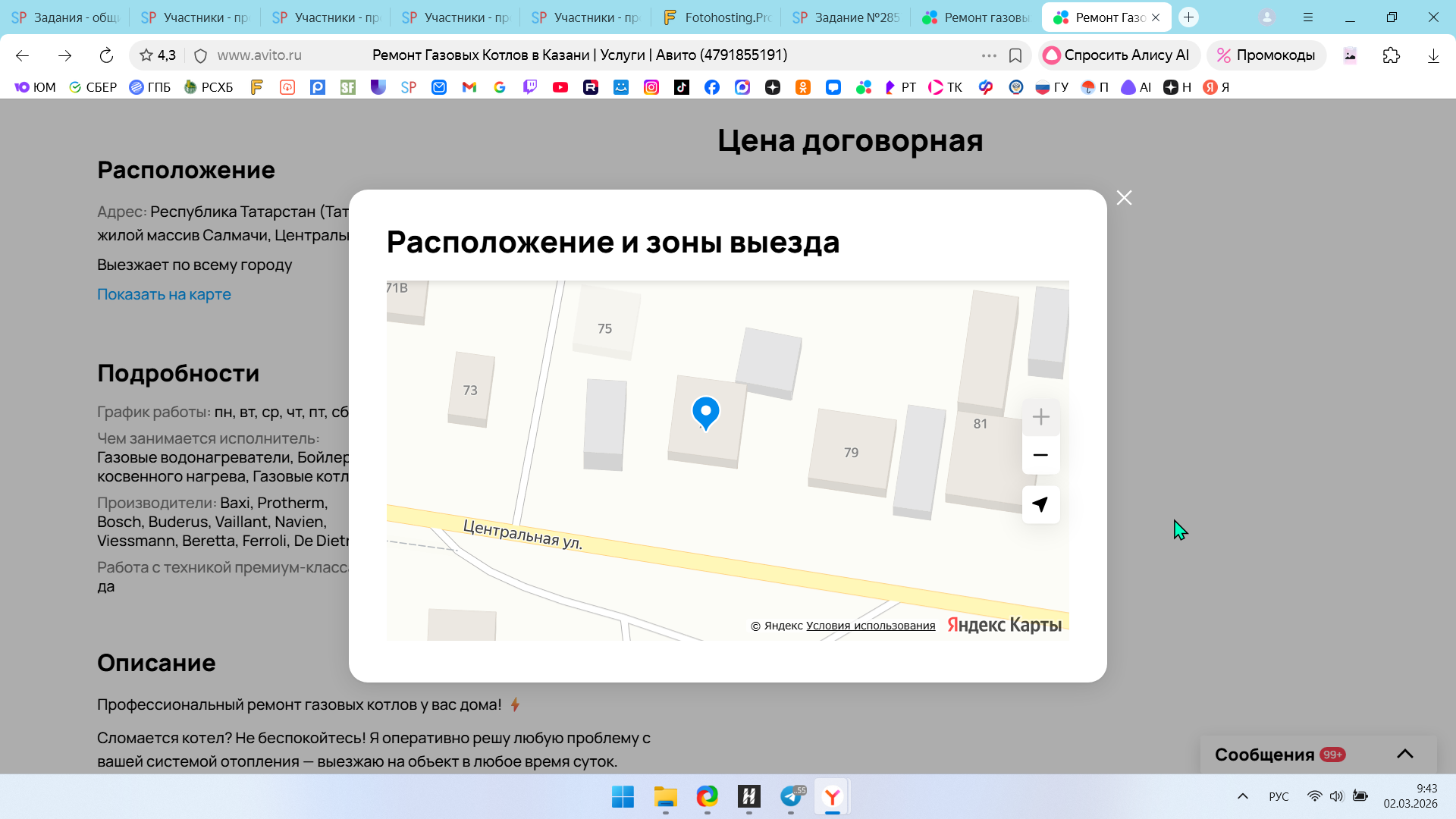
Task: Click the blue location pin on map
Action: pos(705,413)
